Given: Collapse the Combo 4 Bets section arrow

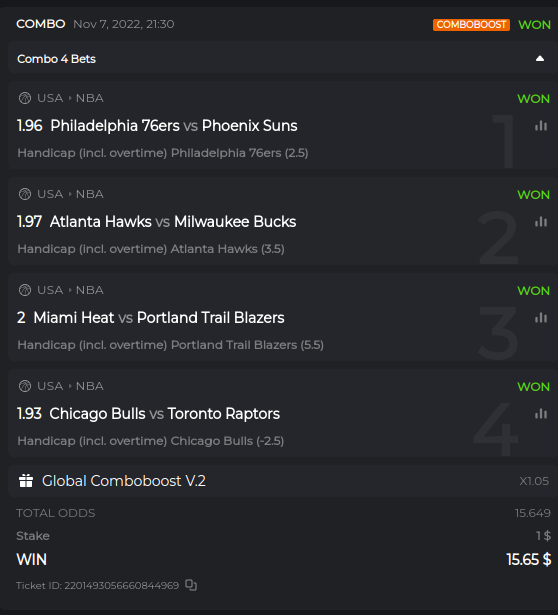Looking at the screenshot, I should (x=540, y=59).
